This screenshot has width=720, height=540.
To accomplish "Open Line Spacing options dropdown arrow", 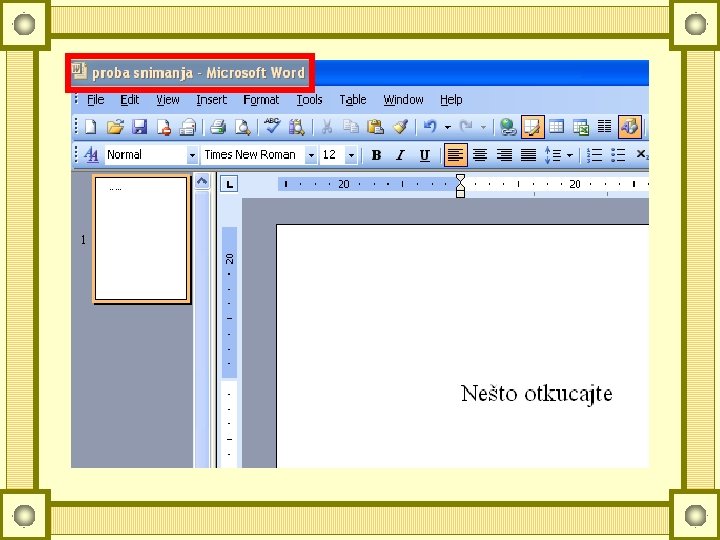I will click(x=569, y=156).
